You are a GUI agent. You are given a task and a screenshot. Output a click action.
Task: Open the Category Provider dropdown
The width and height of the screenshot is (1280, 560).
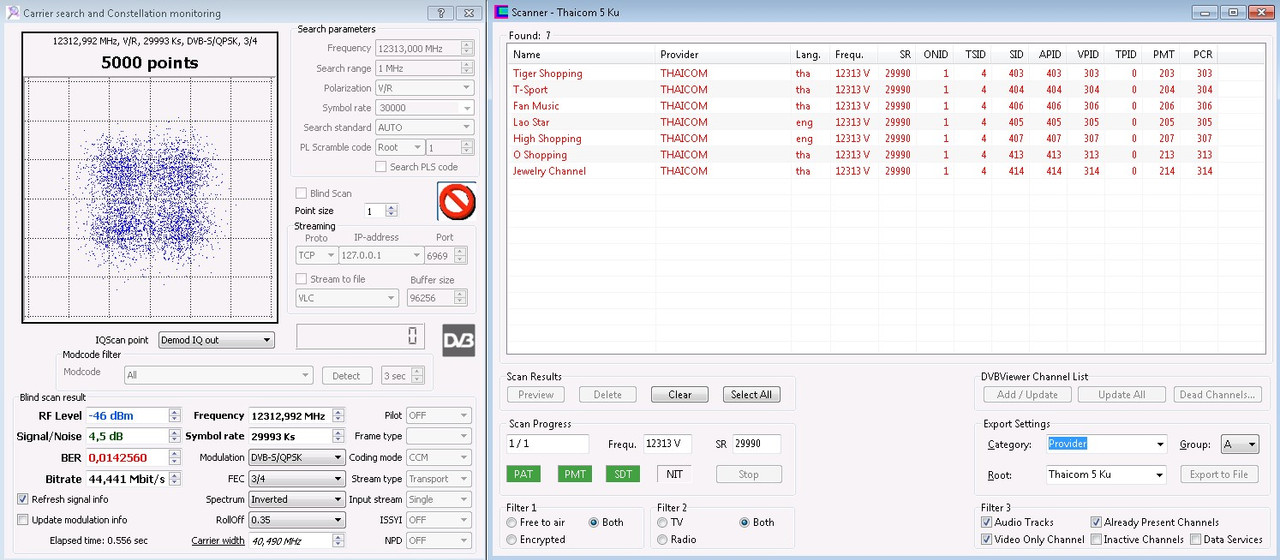point(1106,444)
